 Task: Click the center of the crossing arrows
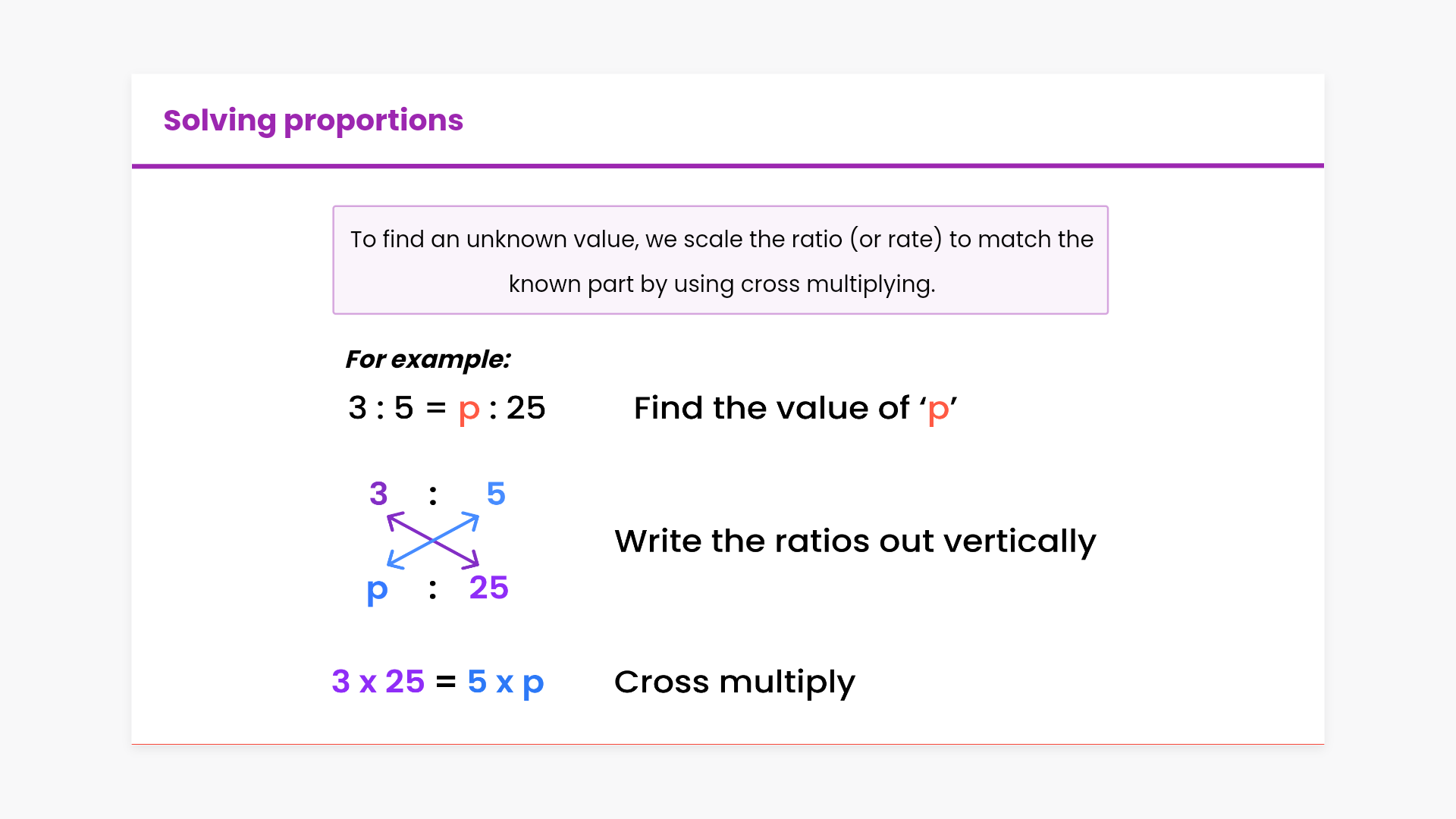tap(433, 541)
